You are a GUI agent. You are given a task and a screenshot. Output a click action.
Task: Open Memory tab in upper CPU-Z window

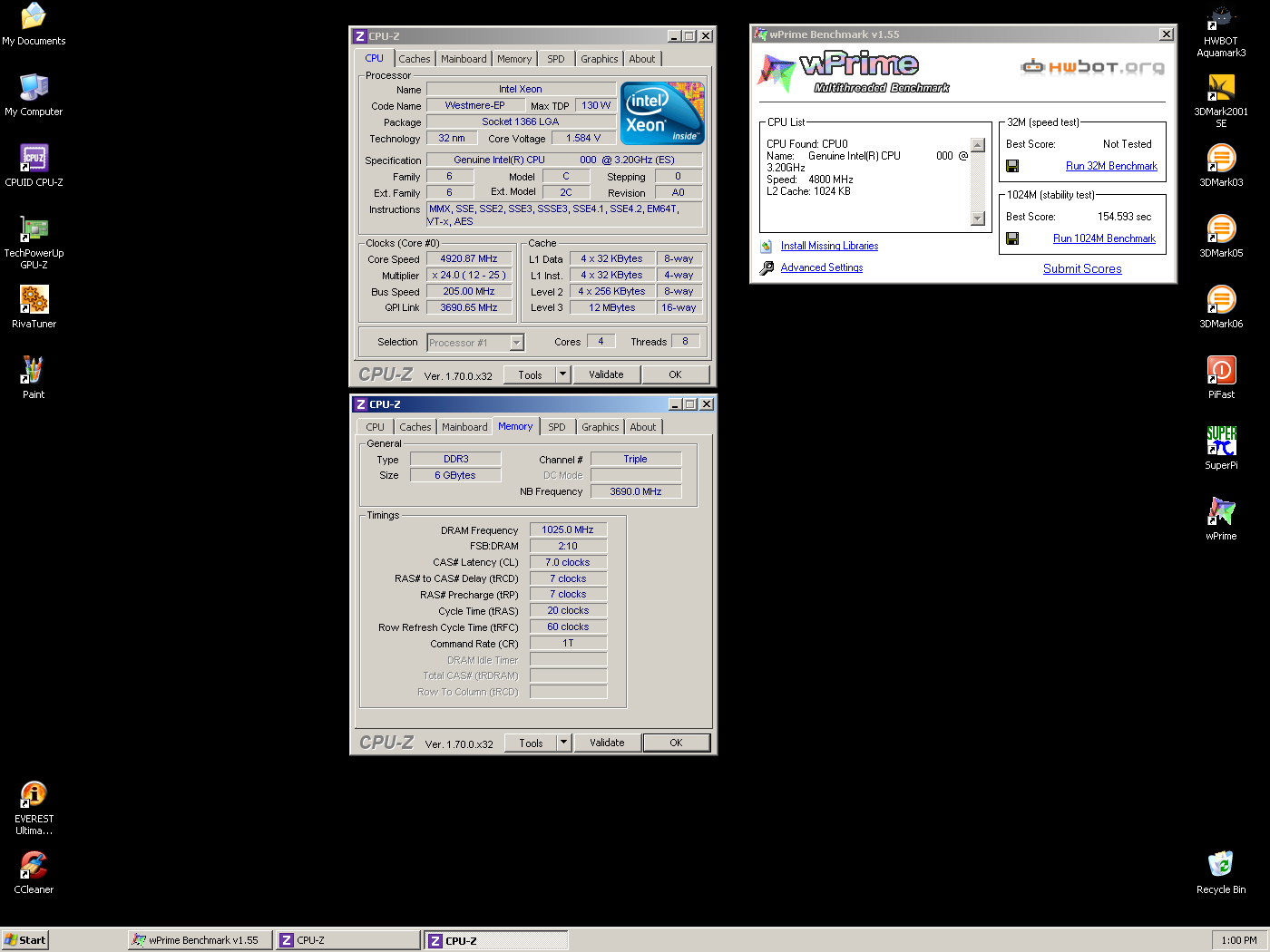point(514,59)
